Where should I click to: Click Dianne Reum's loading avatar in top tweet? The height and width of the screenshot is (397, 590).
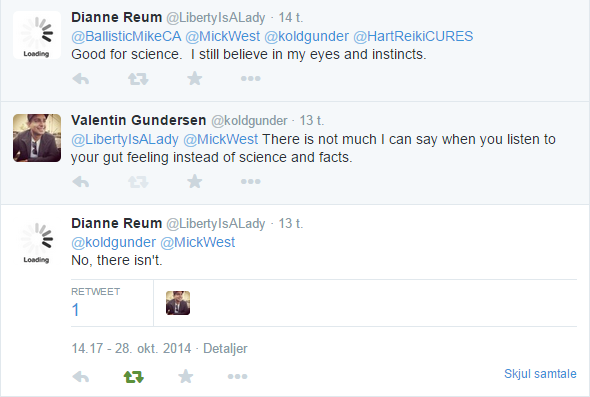pos(37,35)
